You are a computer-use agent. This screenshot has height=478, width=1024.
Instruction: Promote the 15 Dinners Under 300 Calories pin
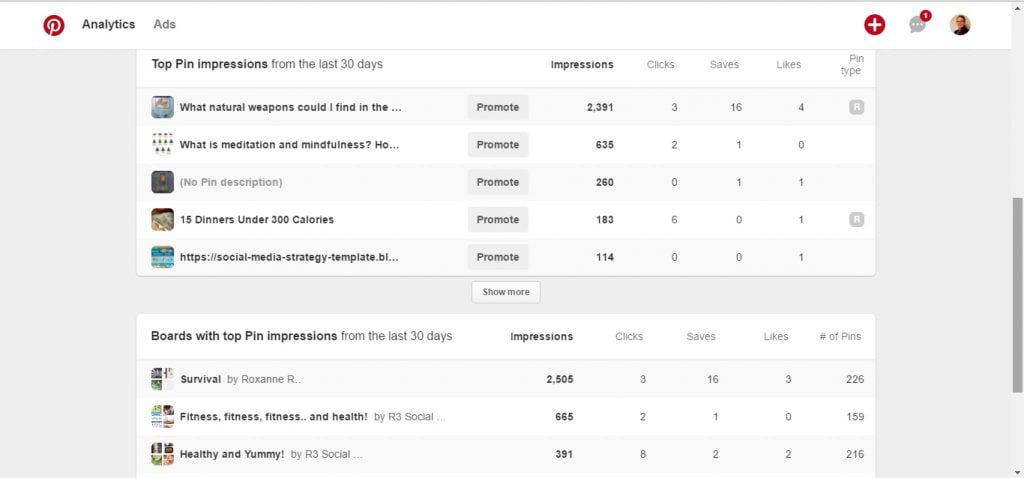click(x=498, y=219)
